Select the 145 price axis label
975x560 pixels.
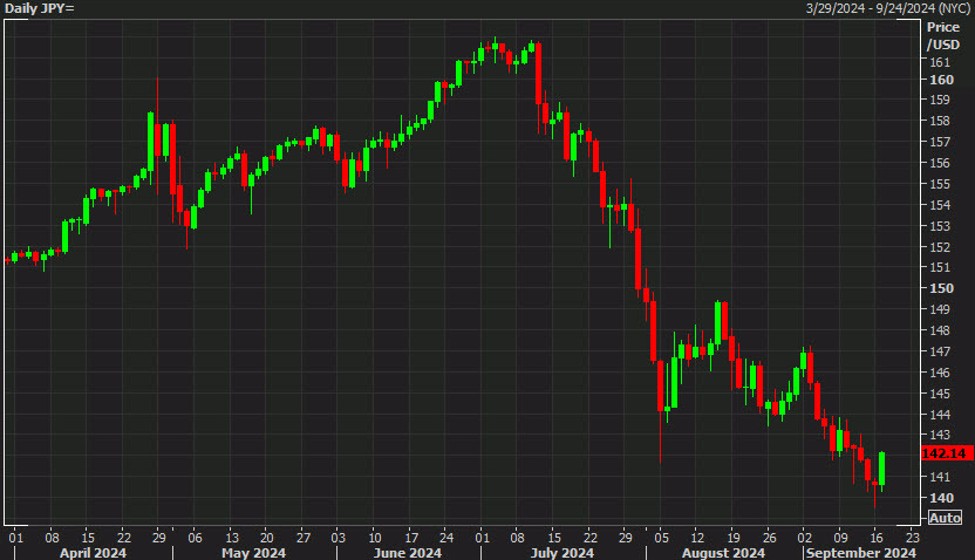(x=940, y=393)
